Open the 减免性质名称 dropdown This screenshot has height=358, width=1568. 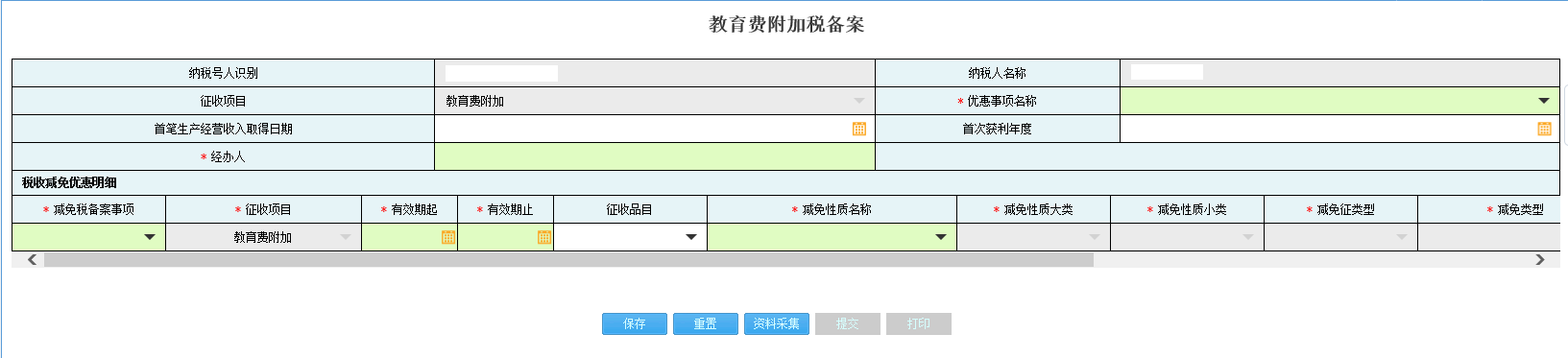(941, 237)
